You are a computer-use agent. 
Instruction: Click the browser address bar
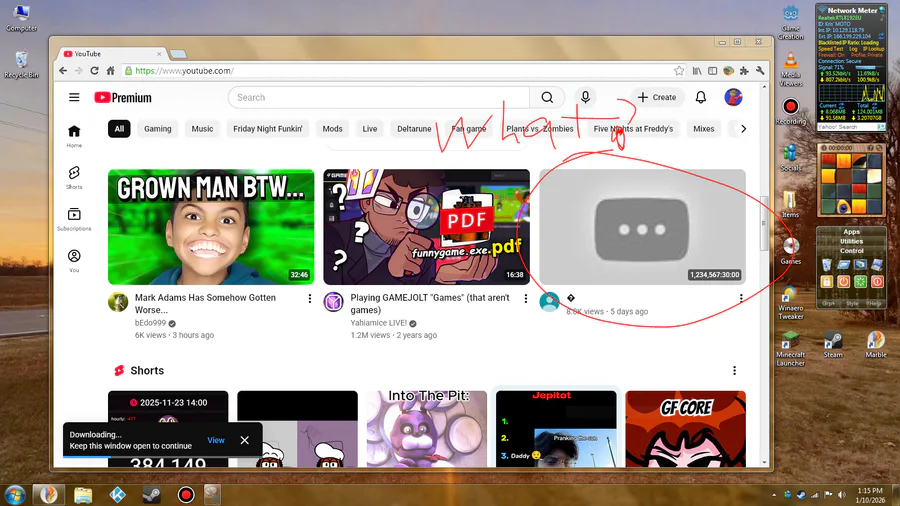click(396, 71)
